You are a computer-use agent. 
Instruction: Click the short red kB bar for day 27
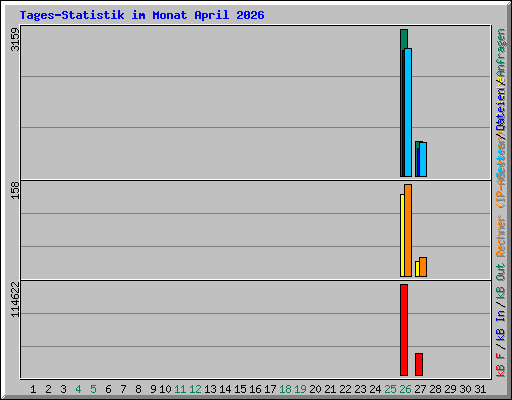[x=419, y=364]
